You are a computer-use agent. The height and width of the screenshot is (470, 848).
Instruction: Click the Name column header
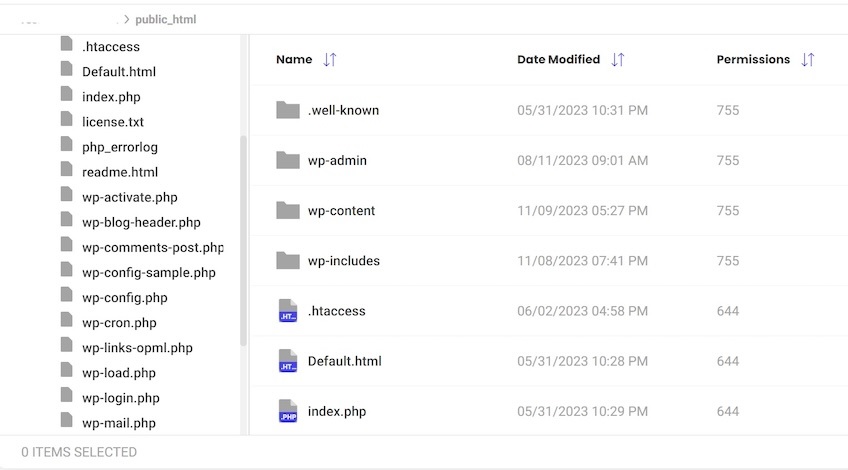pos(294,59)
